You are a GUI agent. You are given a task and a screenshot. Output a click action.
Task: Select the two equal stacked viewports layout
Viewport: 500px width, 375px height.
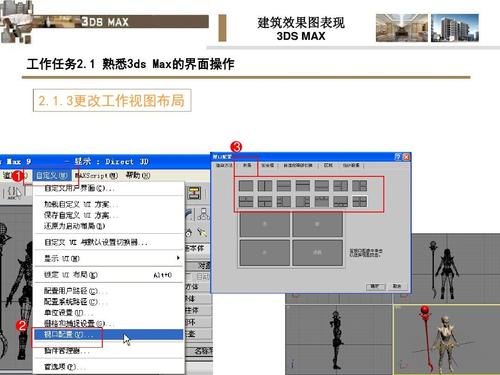click(284, 185)
